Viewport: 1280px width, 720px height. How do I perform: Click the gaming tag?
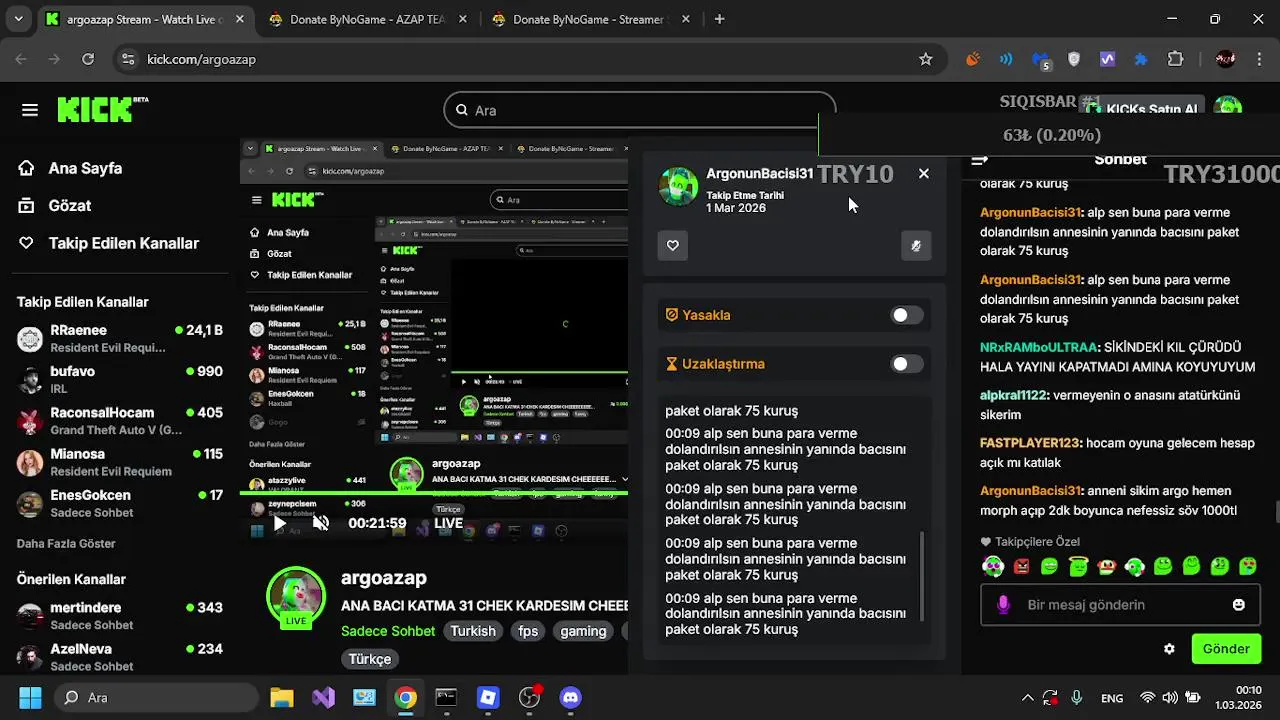tap(583, 631)
